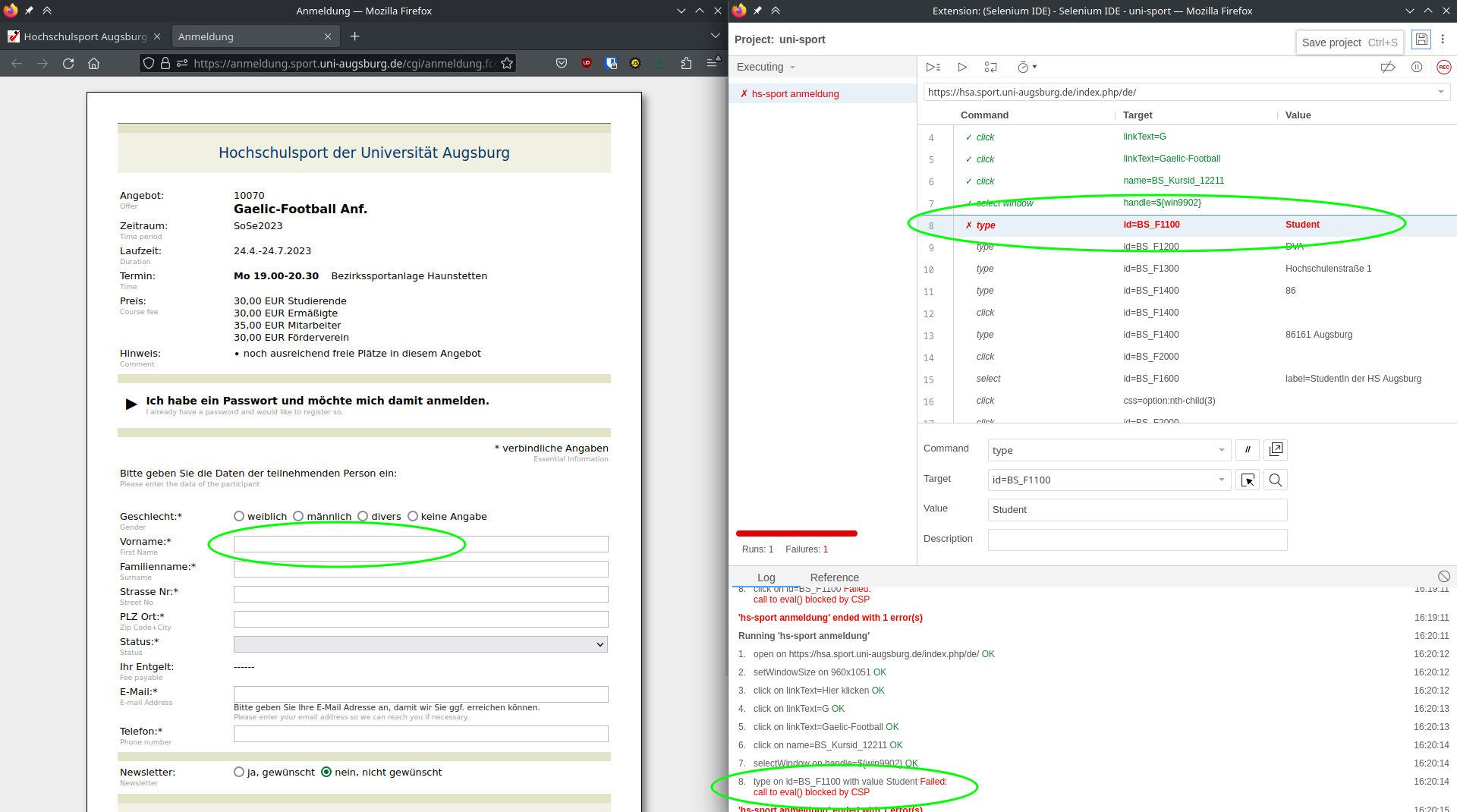Select the männlich gender option

(x=298, y=517)
